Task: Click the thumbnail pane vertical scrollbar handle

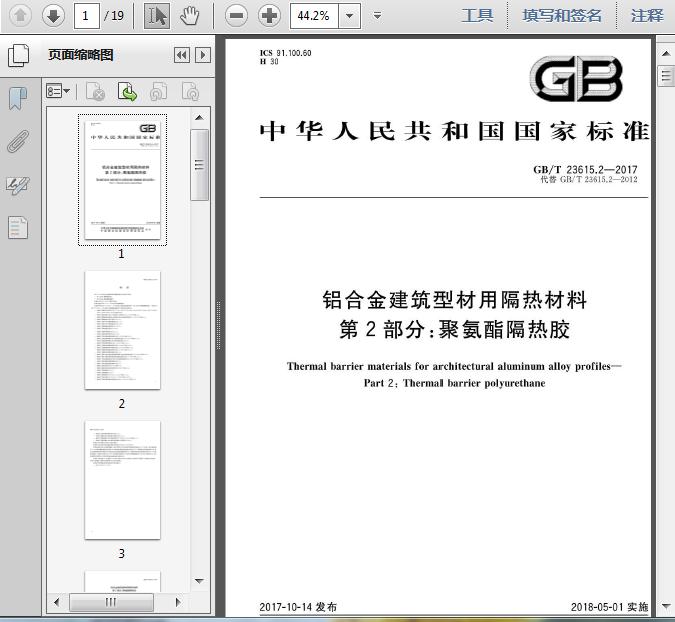Action: 199,165
